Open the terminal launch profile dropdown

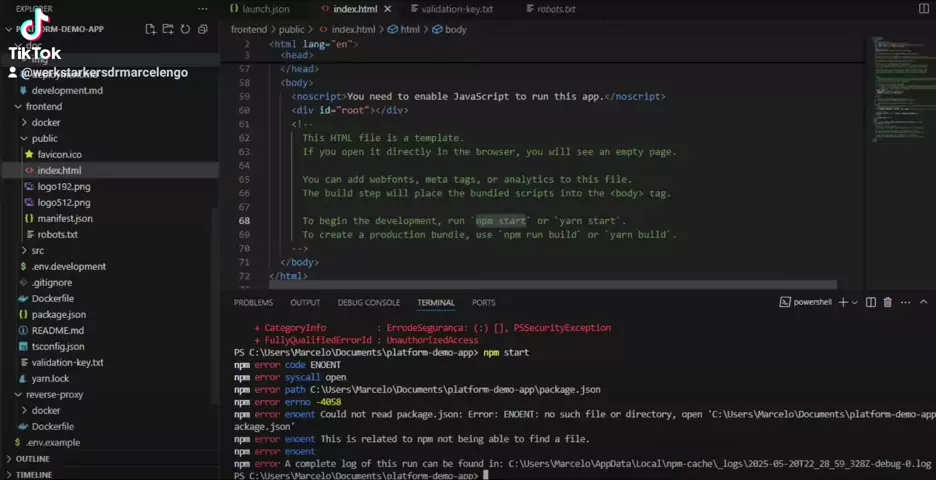point(855,303)
